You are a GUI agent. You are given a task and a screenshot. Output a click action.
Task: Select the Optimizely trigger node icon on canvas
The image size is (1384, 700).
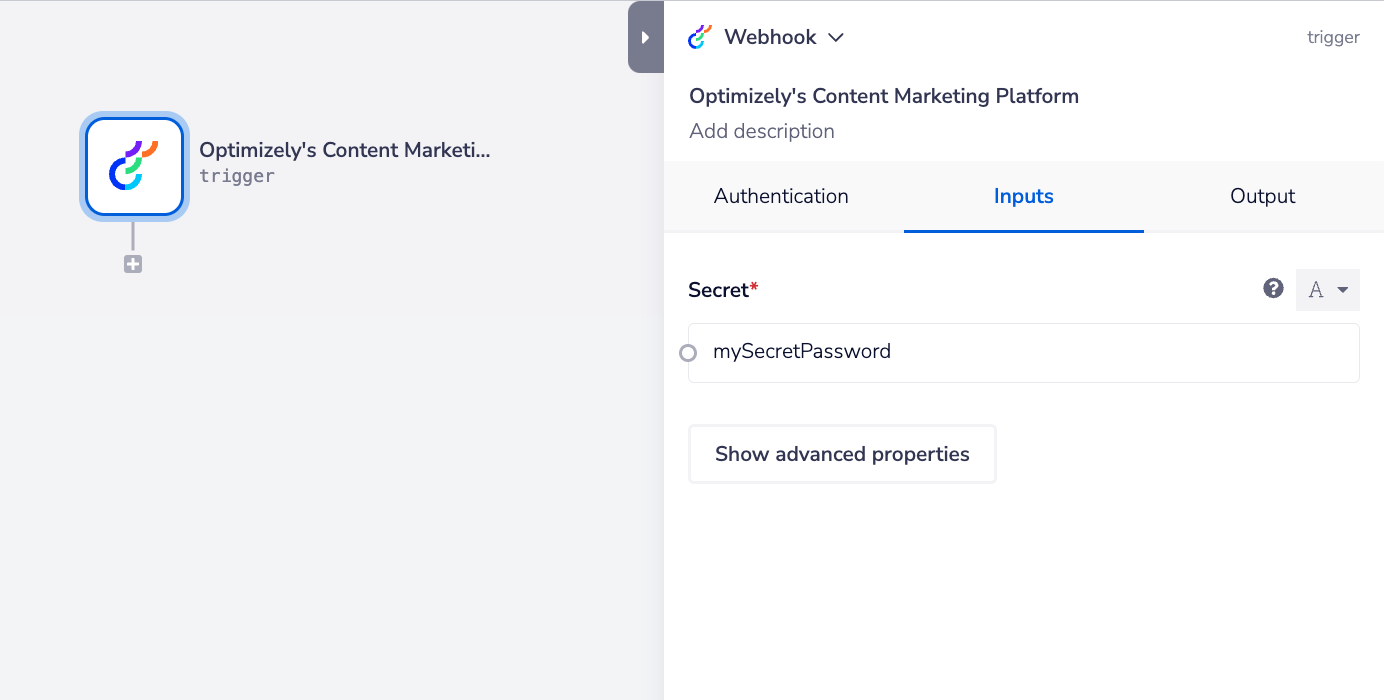coord(134,167)
